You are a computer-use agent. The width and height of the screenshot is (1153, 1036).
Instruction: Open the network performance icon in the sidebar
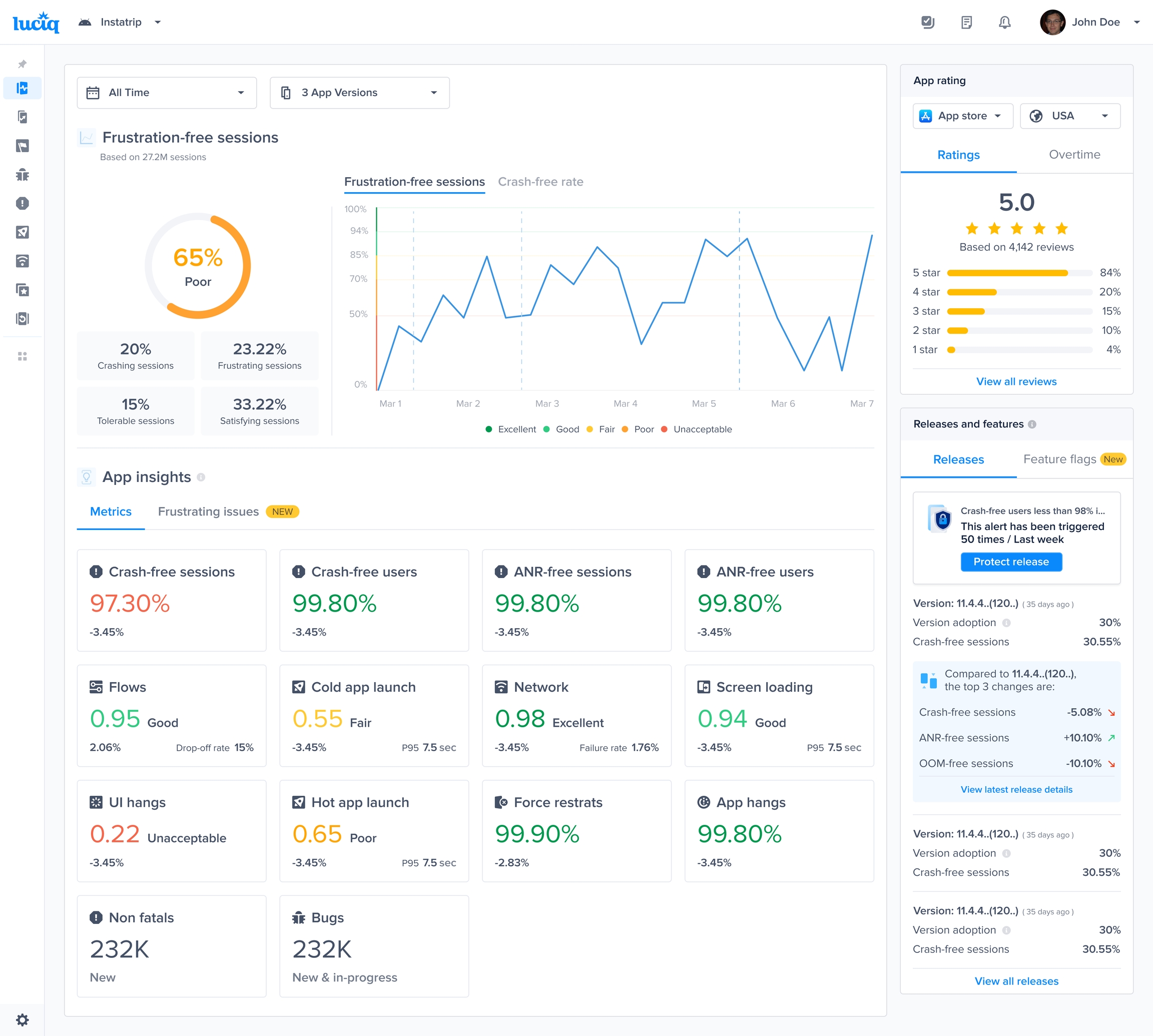pyautogui.click(x=22, y=261)
